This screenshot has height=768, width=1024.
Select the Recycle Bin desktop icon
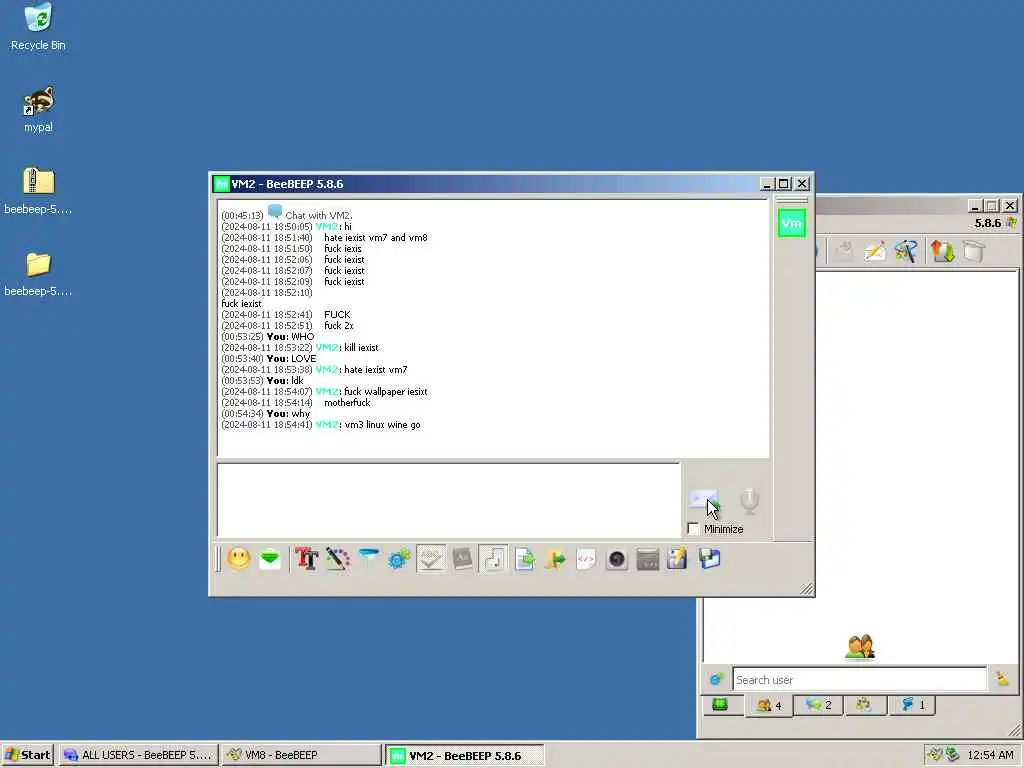click(38, 27)
